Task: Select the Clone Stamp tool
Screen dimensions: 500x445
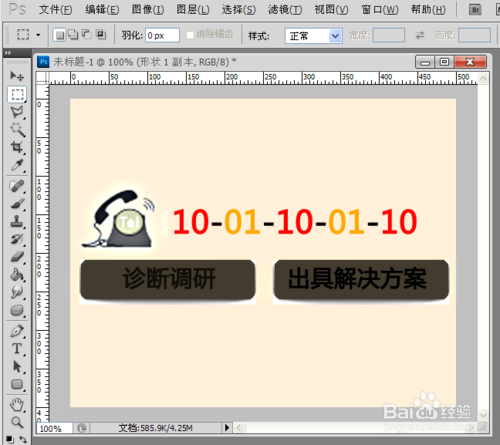Action: (17, 221)
